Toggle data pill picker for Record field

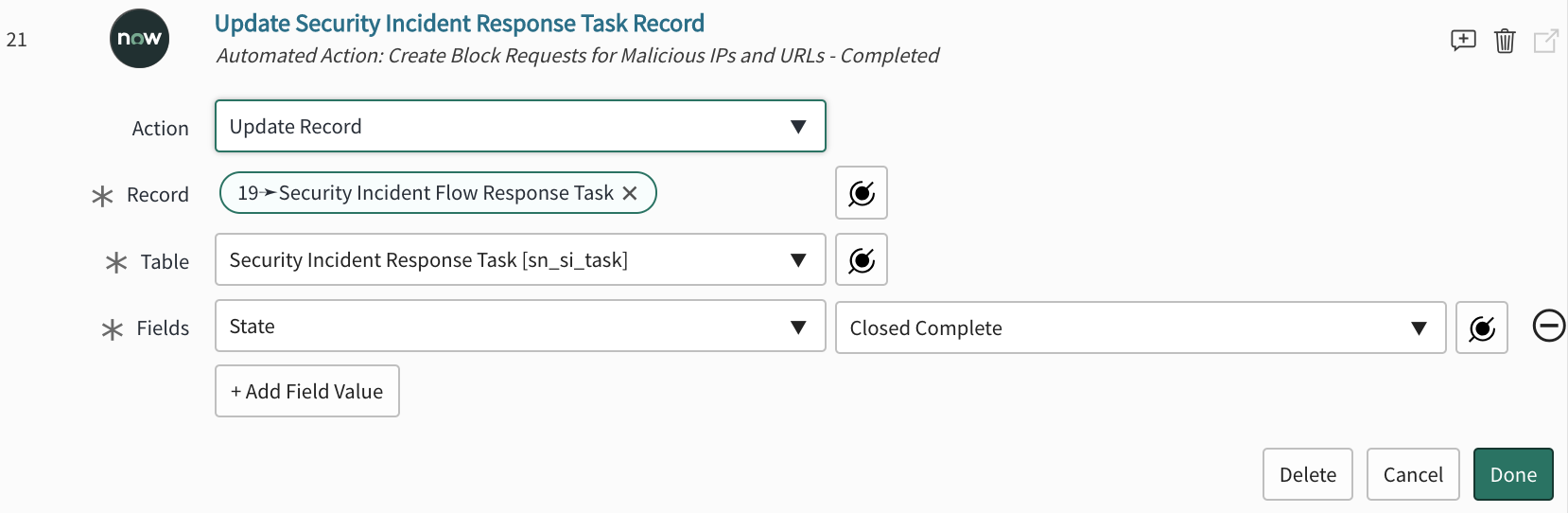coord(862,193)
